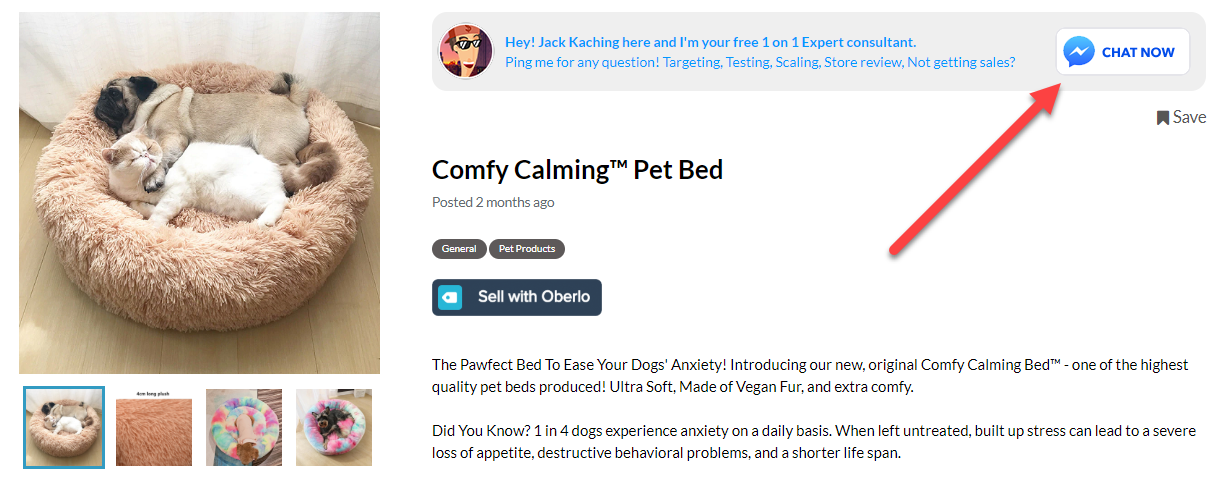Click the Hey! Jack Kaching here headline
Viewport: 1221px width, 477px height.
click(710, 42)
